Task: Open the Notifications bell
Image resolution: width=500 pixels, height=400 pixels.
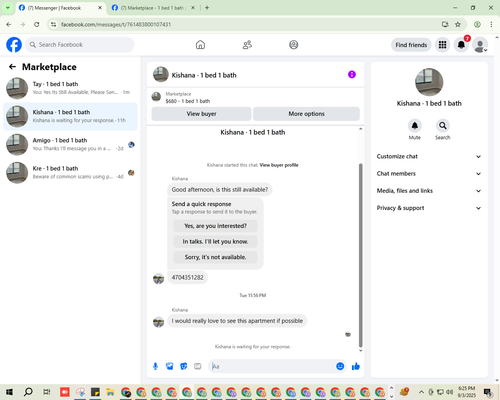Action: pyautogui.click(x=461, y=45)
